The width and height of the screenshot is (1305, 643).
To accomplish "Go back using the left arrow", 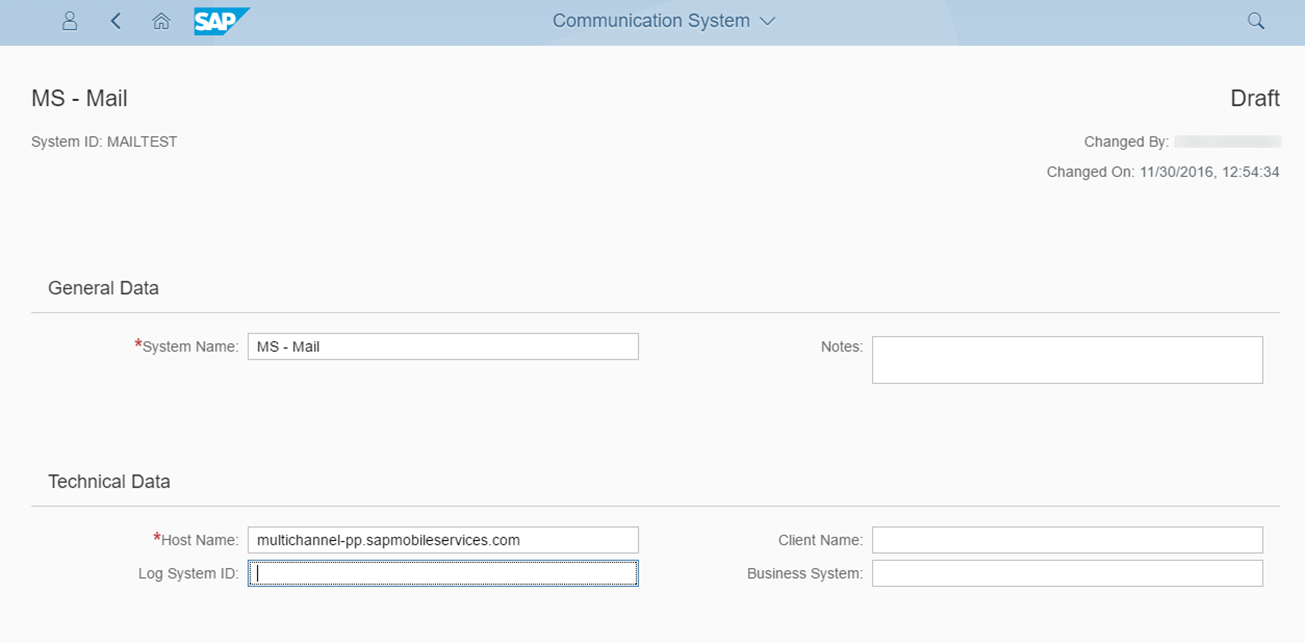I will (x=116, y=21).
